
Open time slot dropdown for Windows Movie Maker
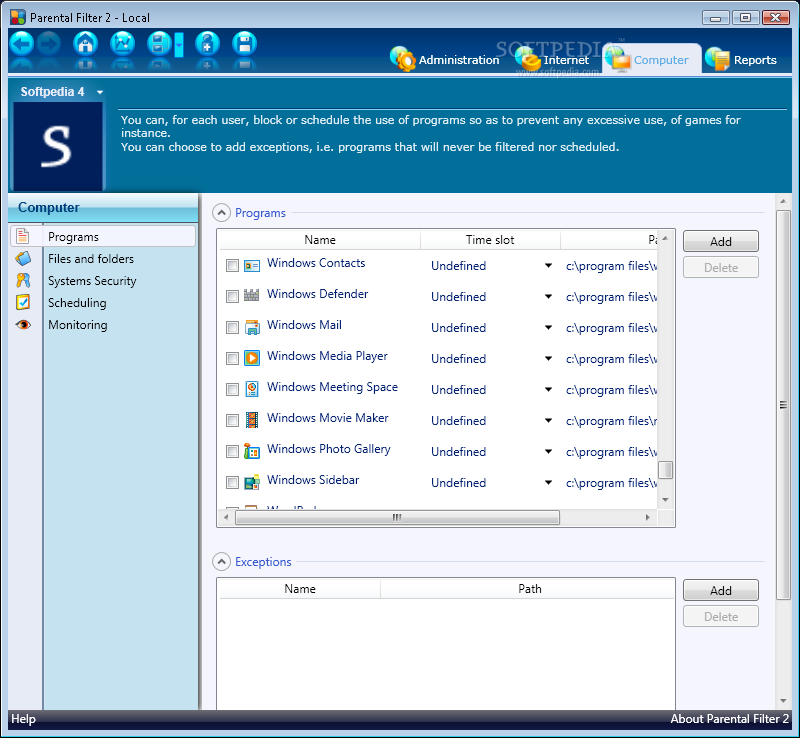pyautogui.click(x=548, y=421)
